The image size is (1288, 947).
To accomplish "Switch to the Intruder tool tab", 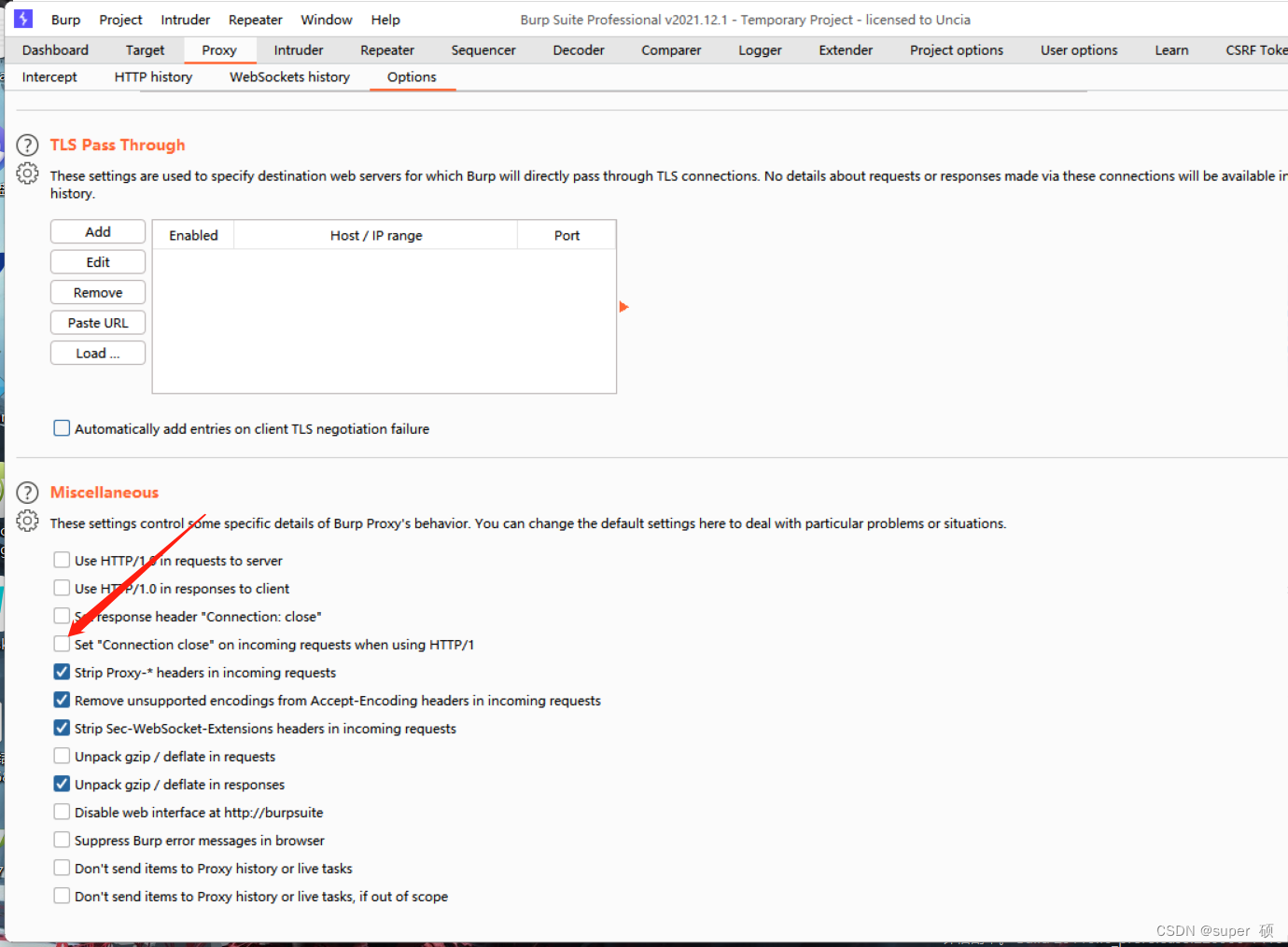I will (299, 50).
